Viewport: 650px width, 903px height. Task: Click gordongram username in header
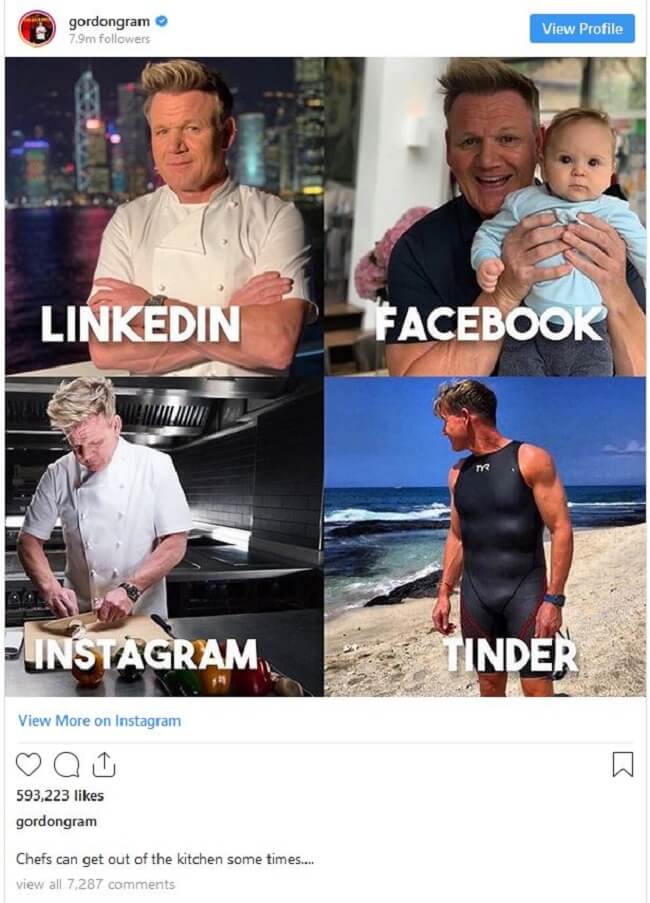pos(109,22)
